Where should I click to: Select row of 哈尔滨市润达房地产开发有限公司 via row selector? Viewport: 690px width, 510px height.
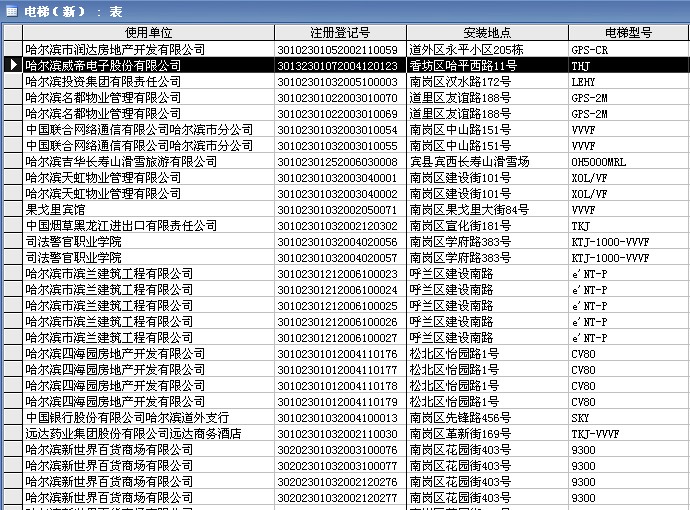pyautogui.click(x=13, y=49)
